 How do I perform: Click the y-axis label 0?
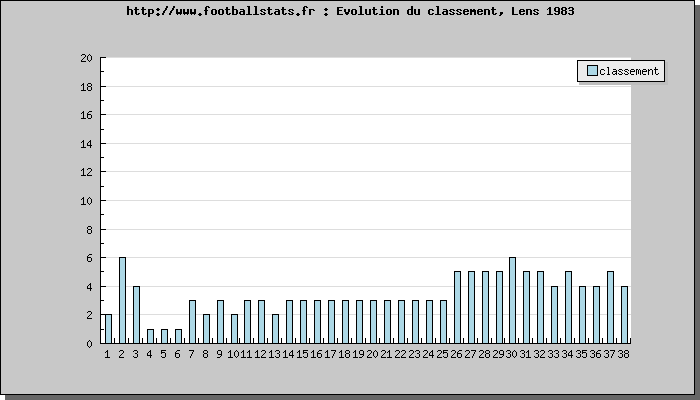(89, 344)
